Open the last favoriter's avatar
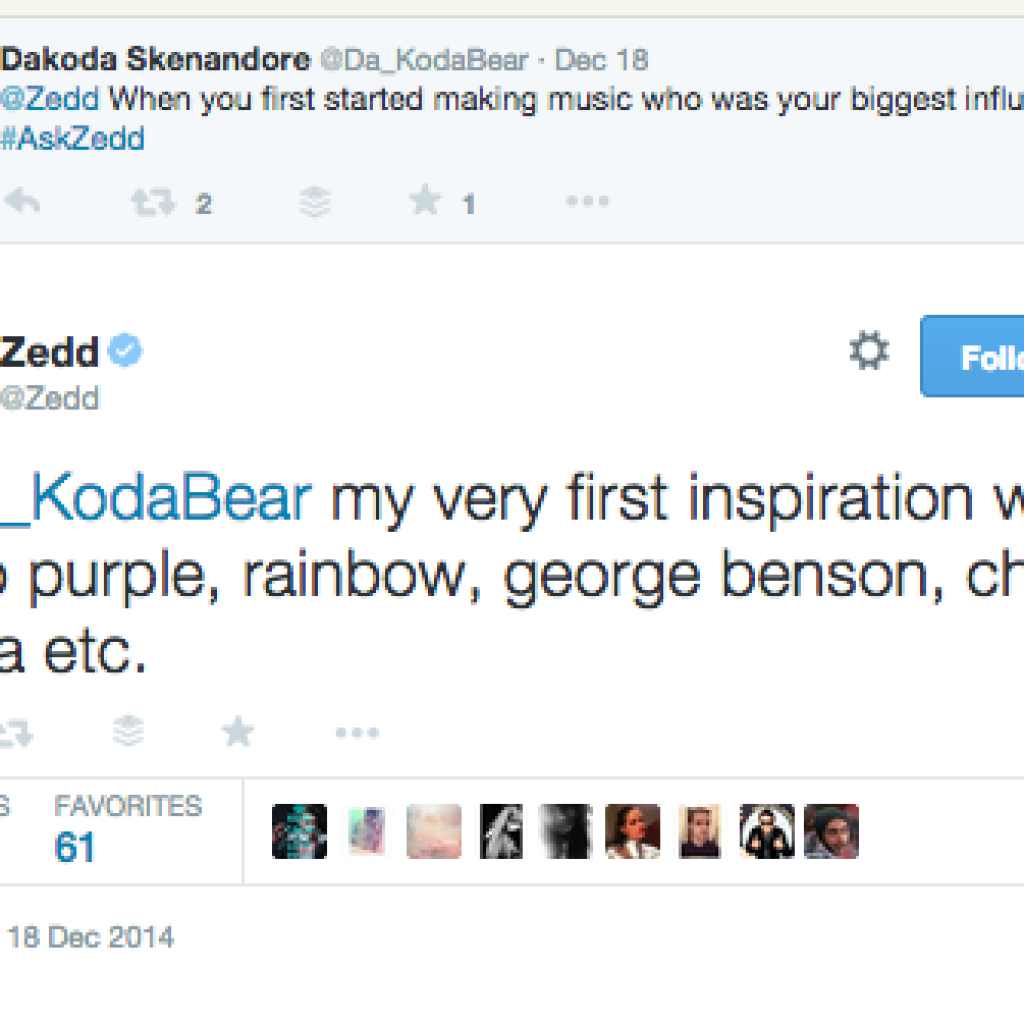Screen dimensions: 1024x1024 [x=831, y=831]
